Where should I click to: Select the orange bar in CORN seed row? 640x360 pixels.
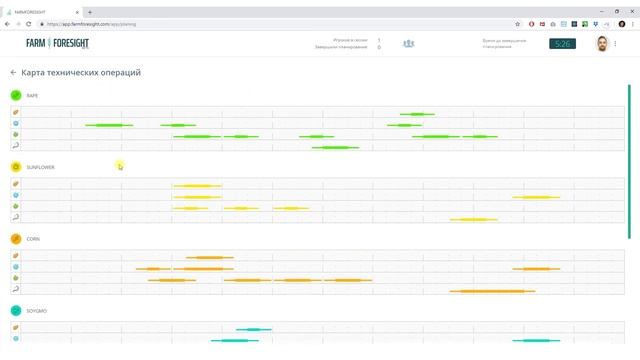pos(210,258)
